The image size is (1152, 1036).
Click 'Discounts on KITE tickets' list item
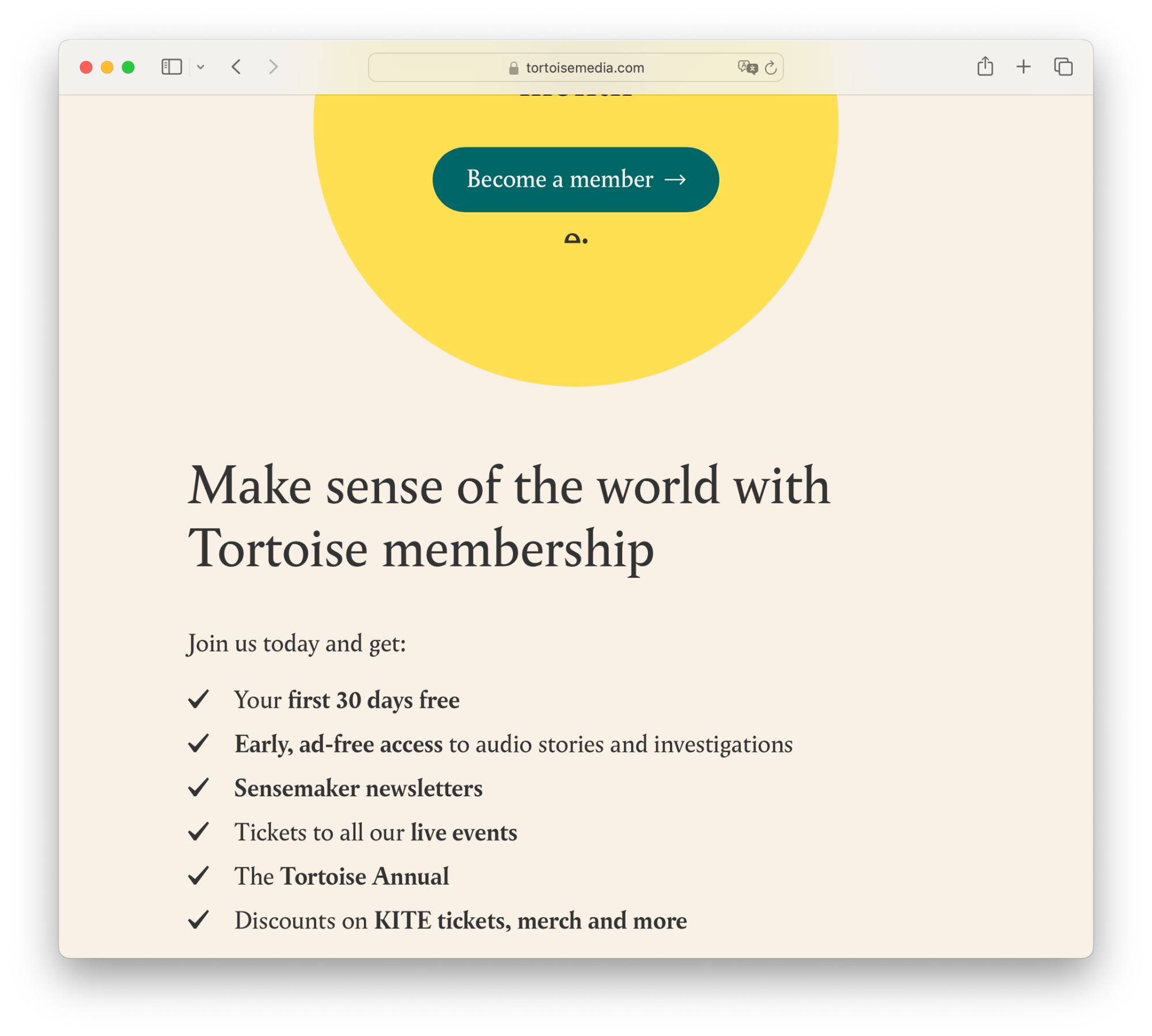460,921
